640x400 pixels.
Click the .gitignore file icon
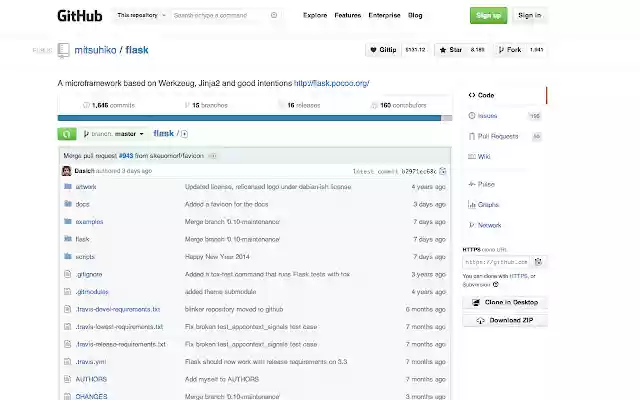tap(68, 274)
